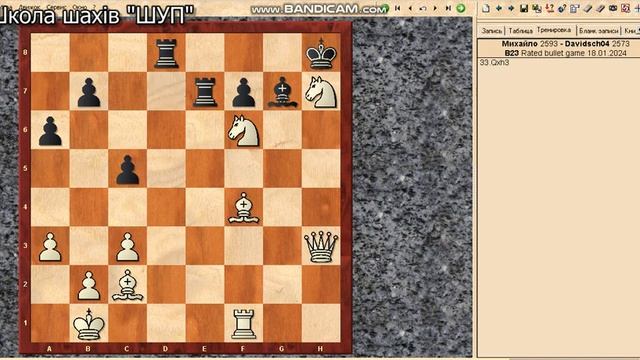640x360 pixels.
Task: Select the black rook on d8
Action: click(166, 53)
